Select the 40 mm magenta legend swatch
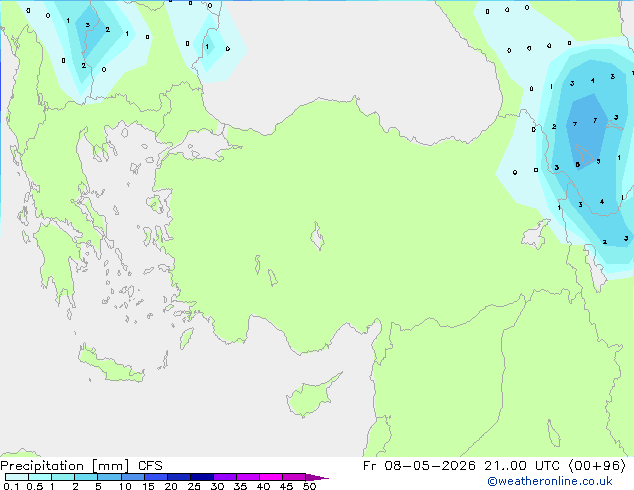This screenshot has width=634, height=490. (271, 477)
